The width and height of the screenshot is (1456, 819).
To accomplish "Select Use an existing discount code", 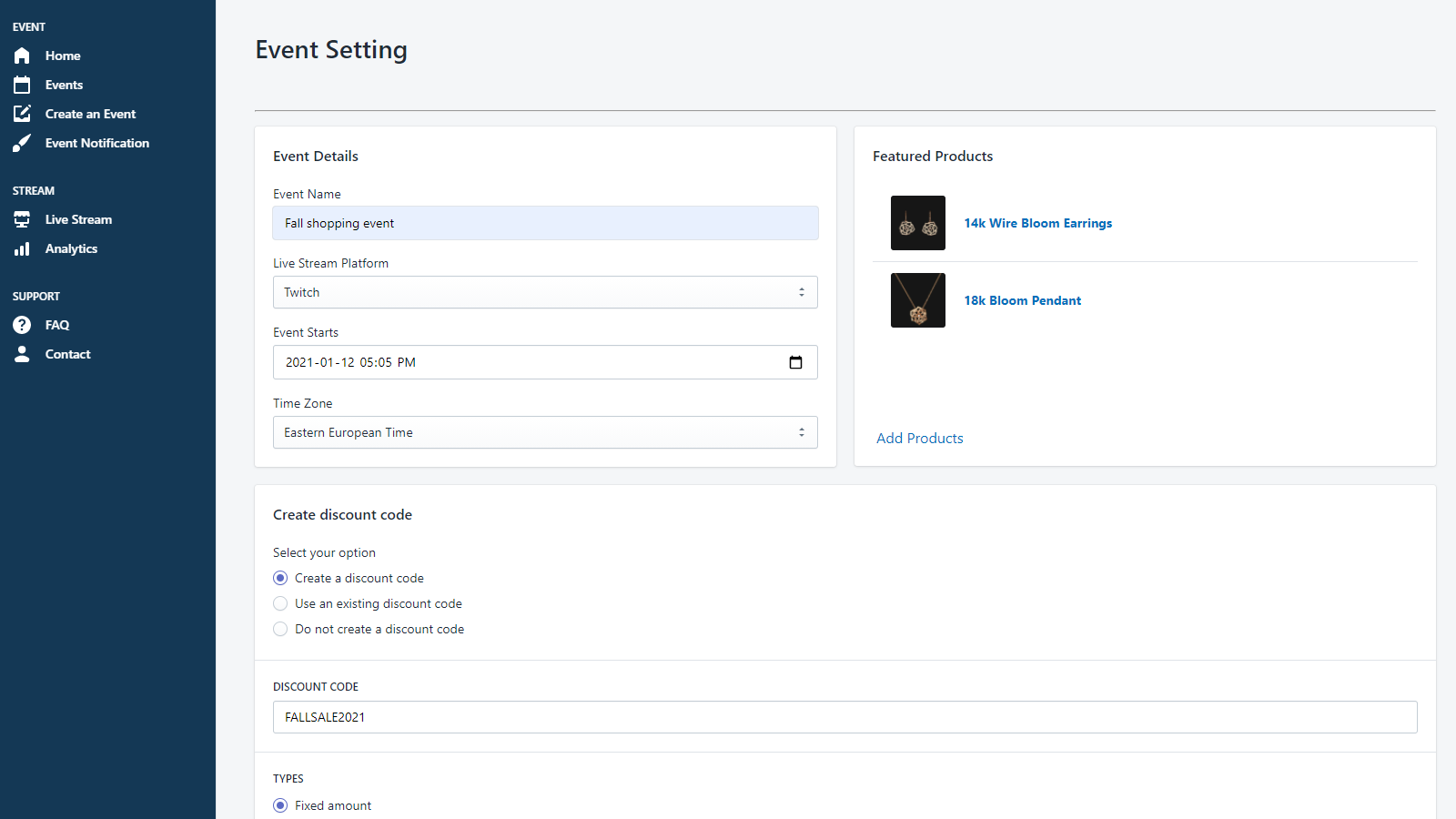I will click(280, 603).
